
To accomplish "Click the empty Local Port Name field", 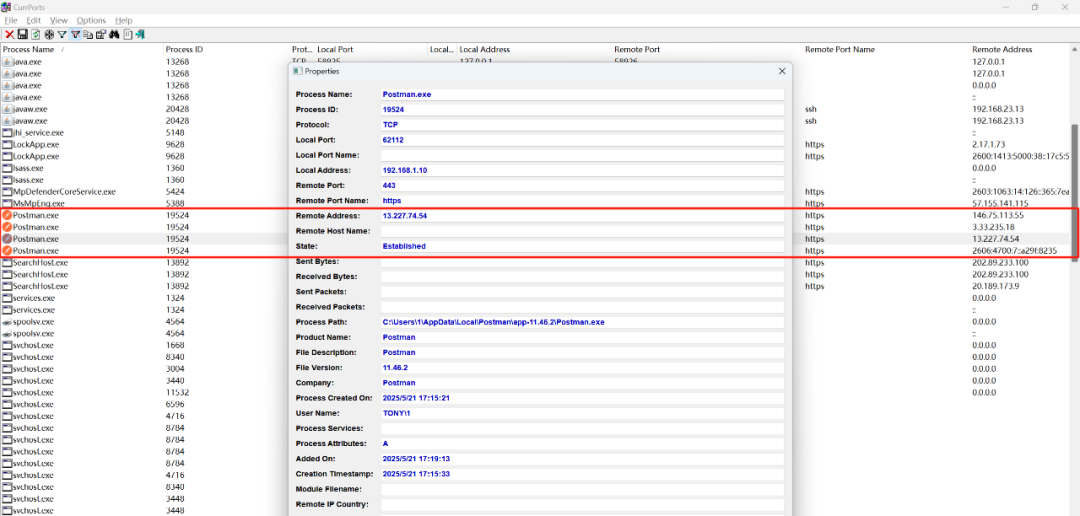I will pos(582,155).
